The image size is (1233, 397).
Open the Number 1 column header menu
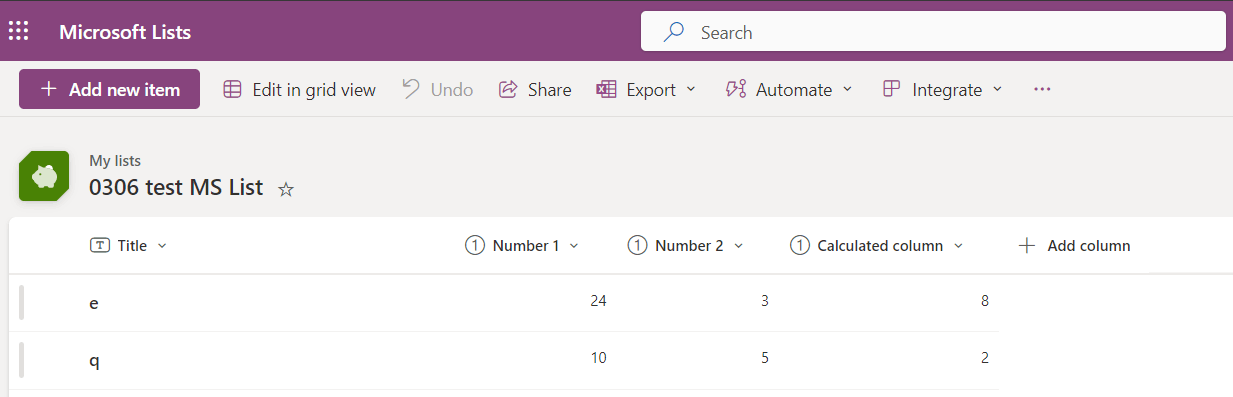(x=522, y=246)
